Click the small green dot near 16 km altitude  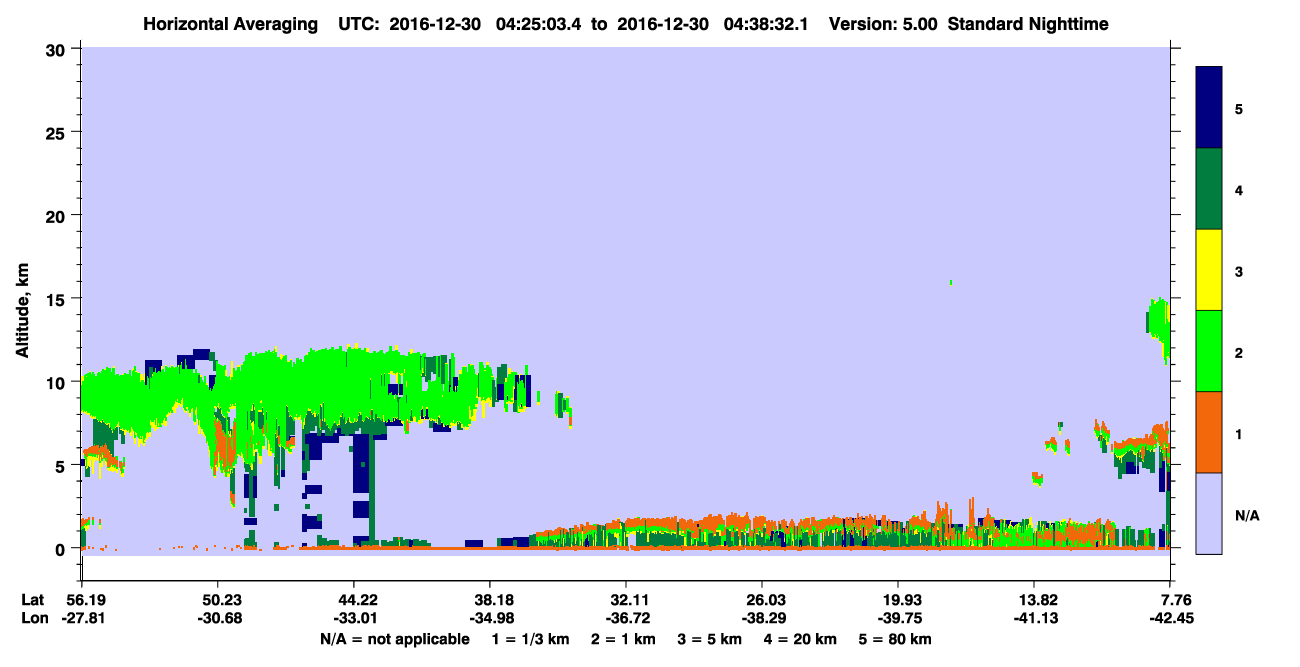tap(950, 283)
